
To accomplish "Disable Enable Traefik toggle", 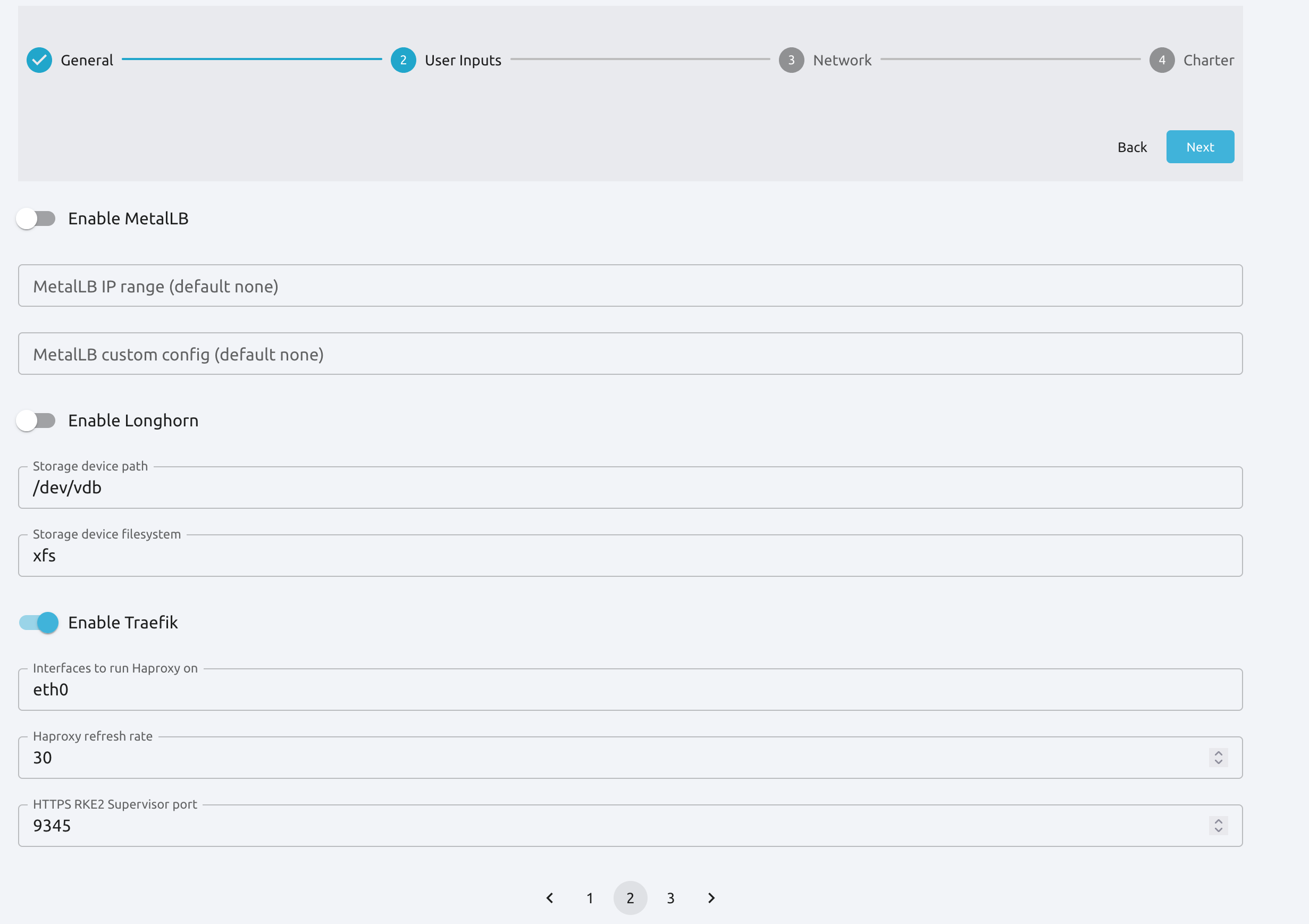I will pos(37,622).
